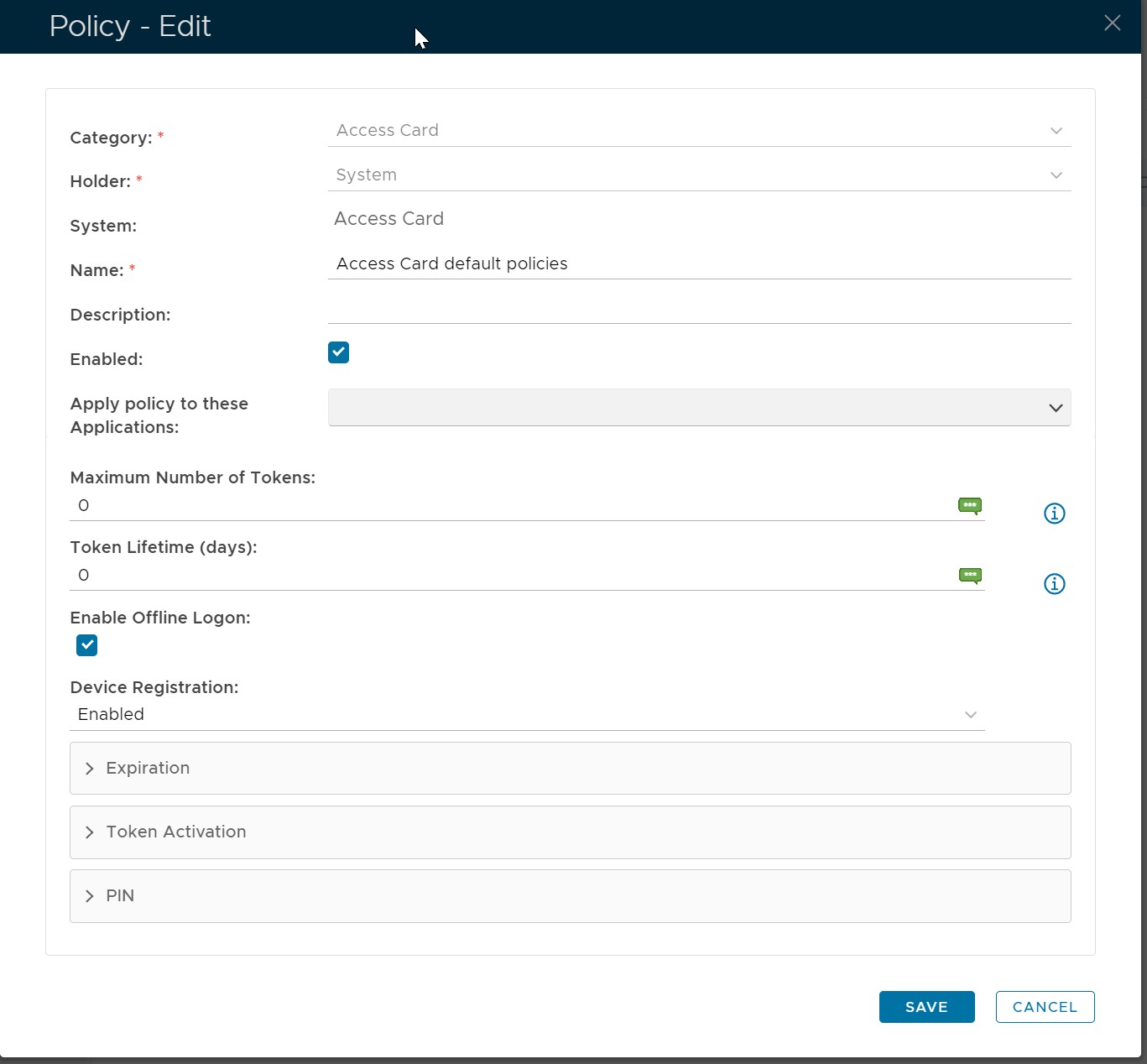Screen dimensions: 1147x1064
Task: Cancel editing the policy
Action: (x=1045, y=1007)
